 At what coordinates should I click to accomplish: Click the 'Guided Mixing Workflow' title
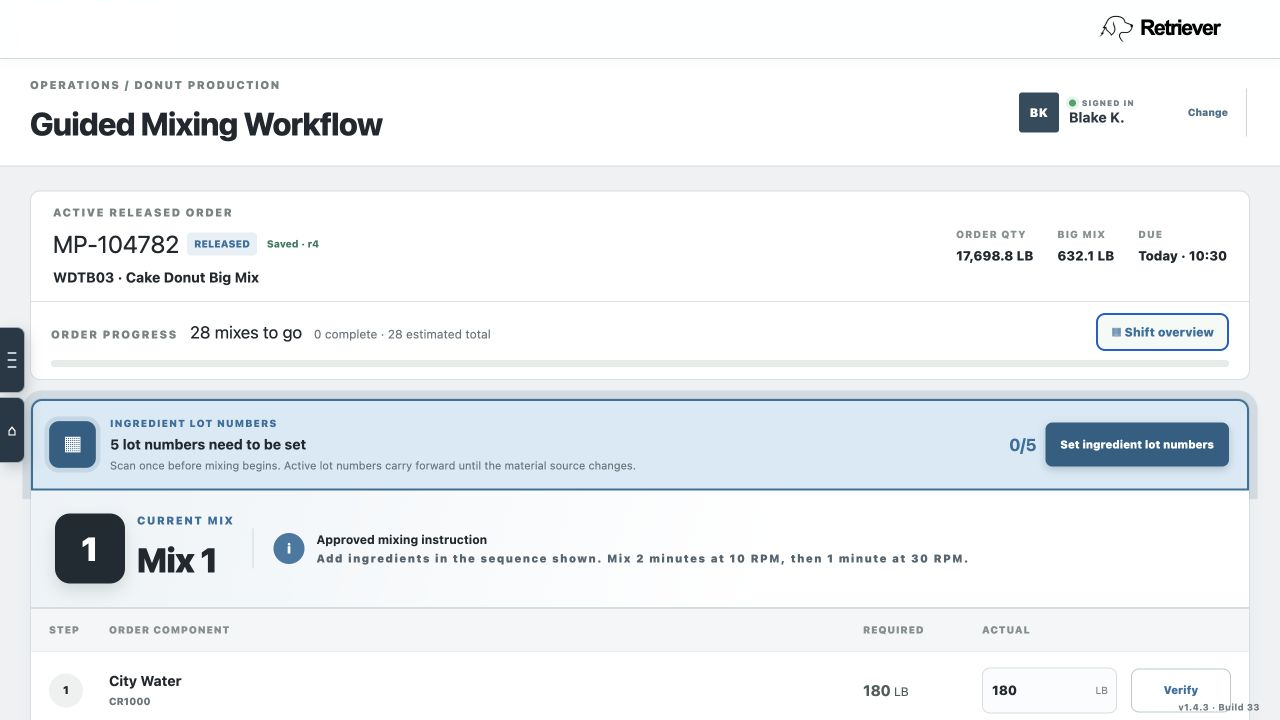pyautogui.click(x=206, y=124)
